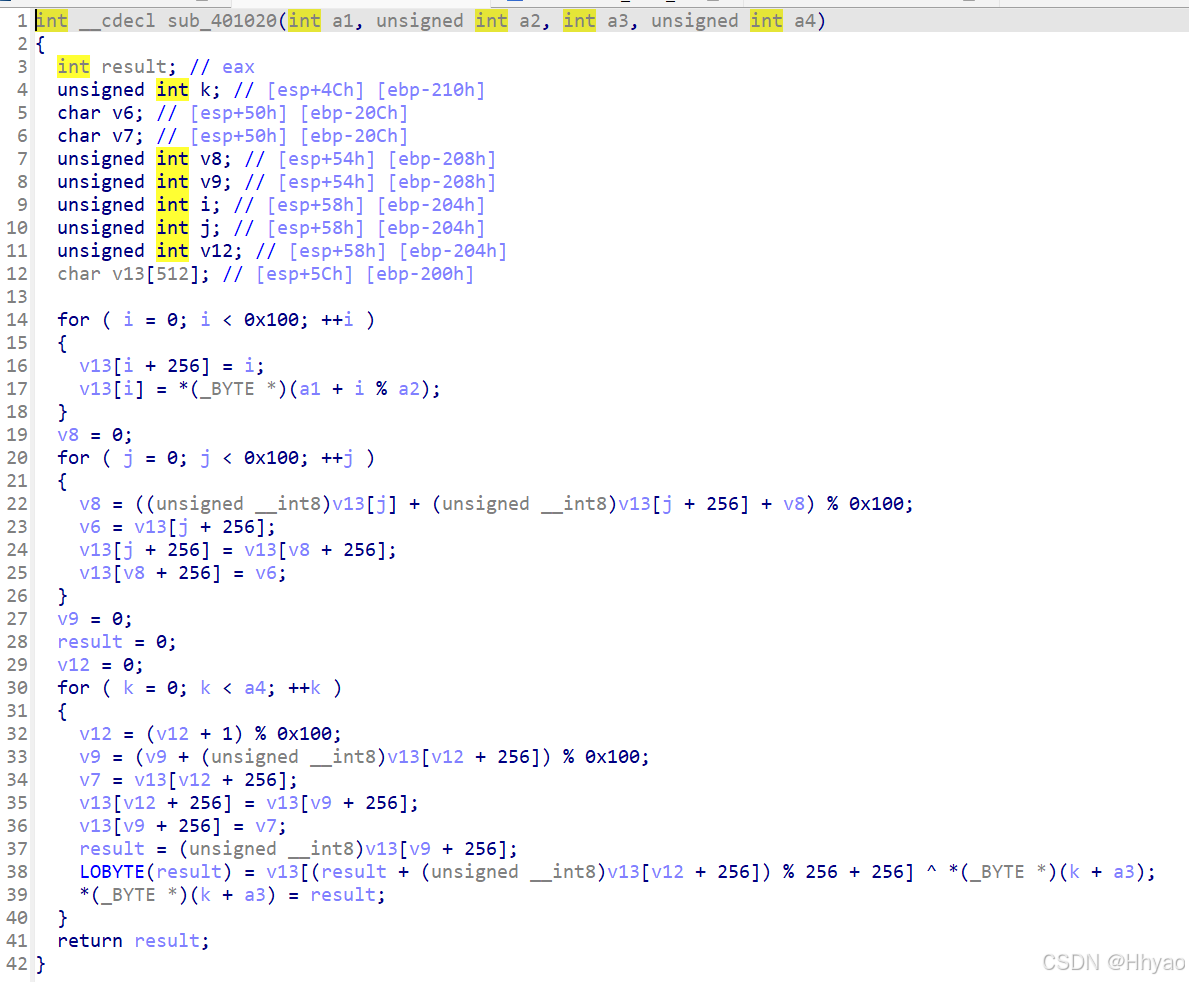Click v7 at the end of line 36

point(266,826)
